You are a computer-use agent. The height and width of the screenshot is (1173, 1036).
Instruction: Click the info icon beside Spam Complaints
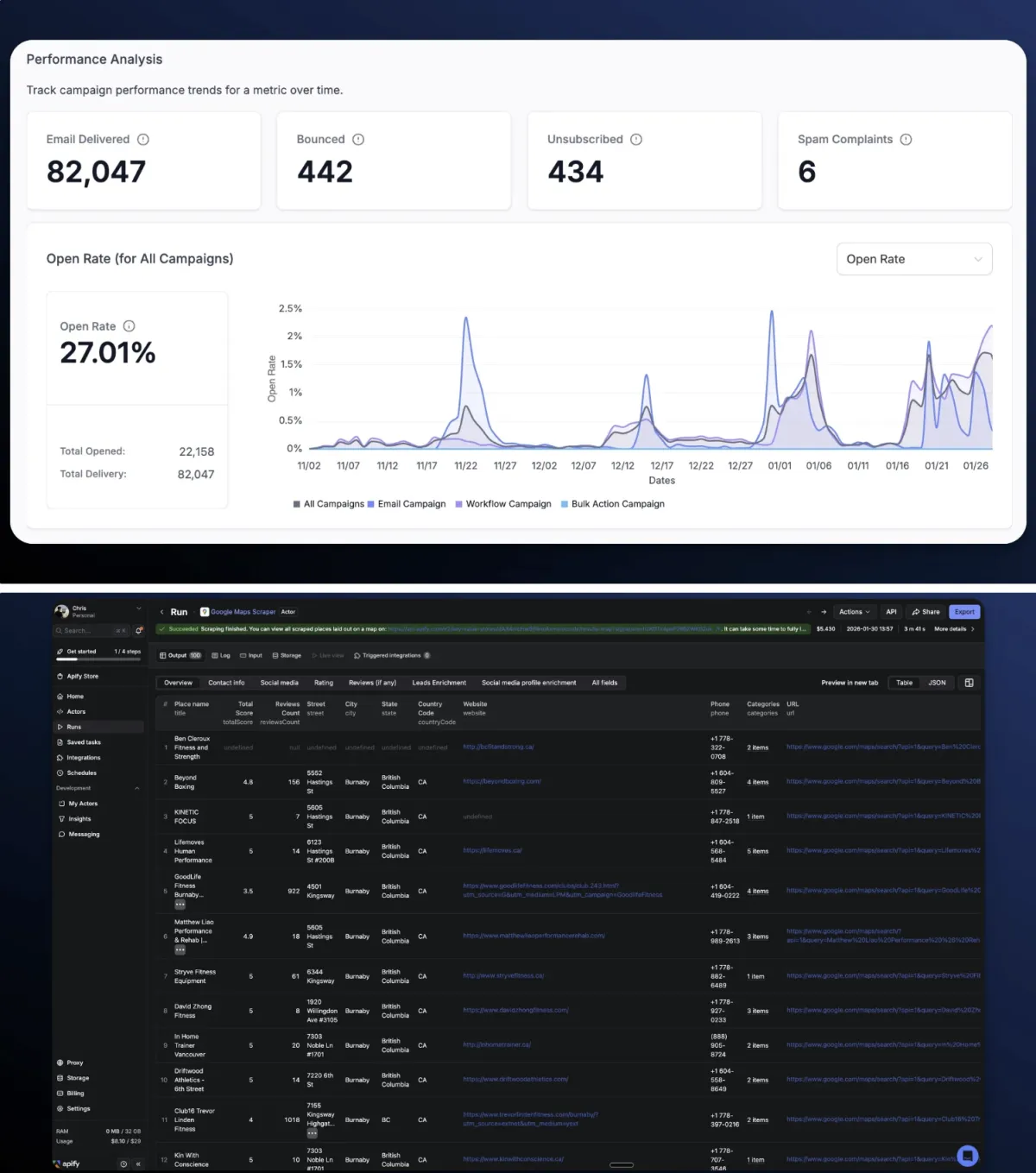pyautogui.click(x=906, y=140)
